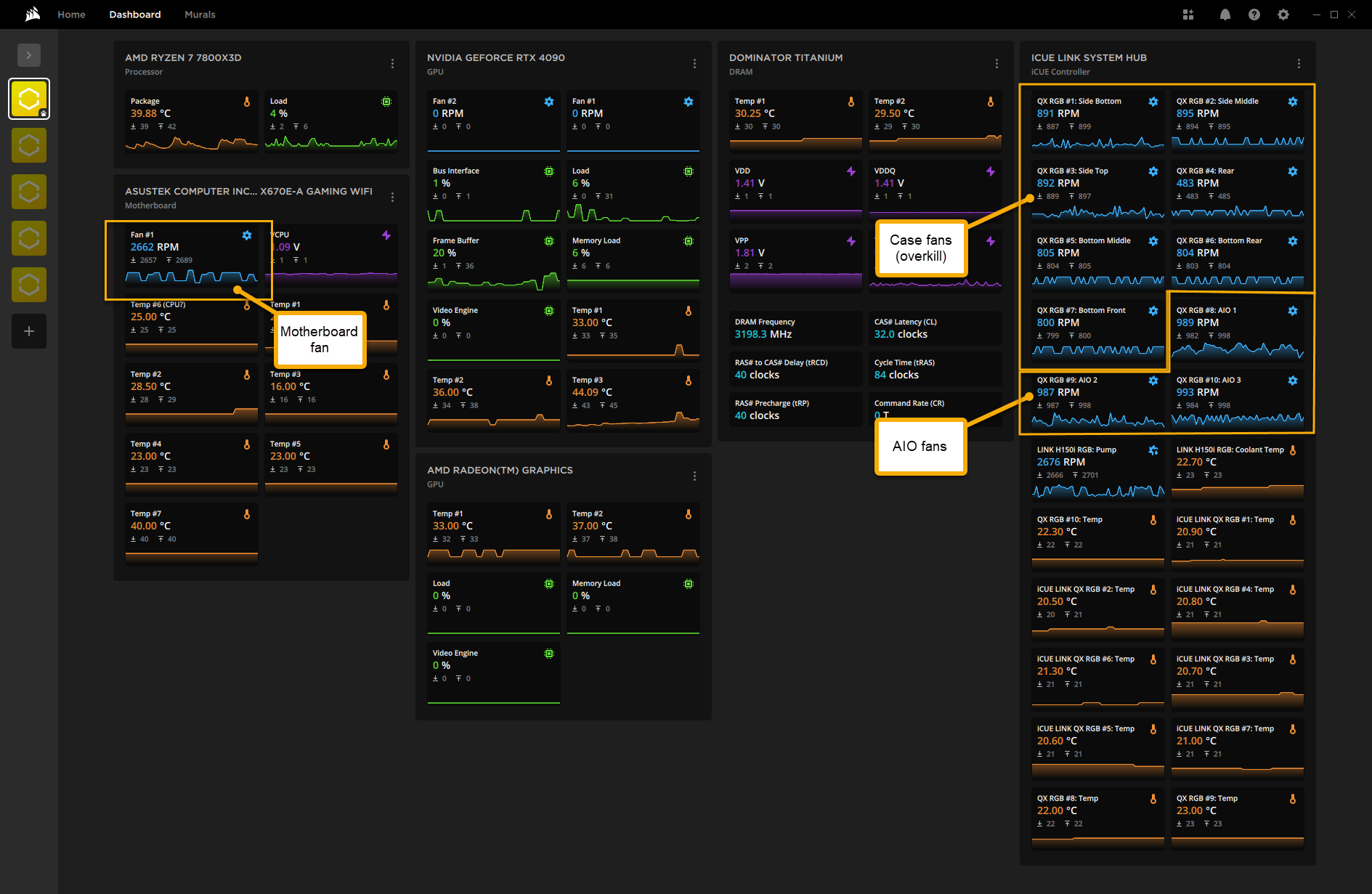Open AMD Radeon Graphics card options menu

pos(695,476)
